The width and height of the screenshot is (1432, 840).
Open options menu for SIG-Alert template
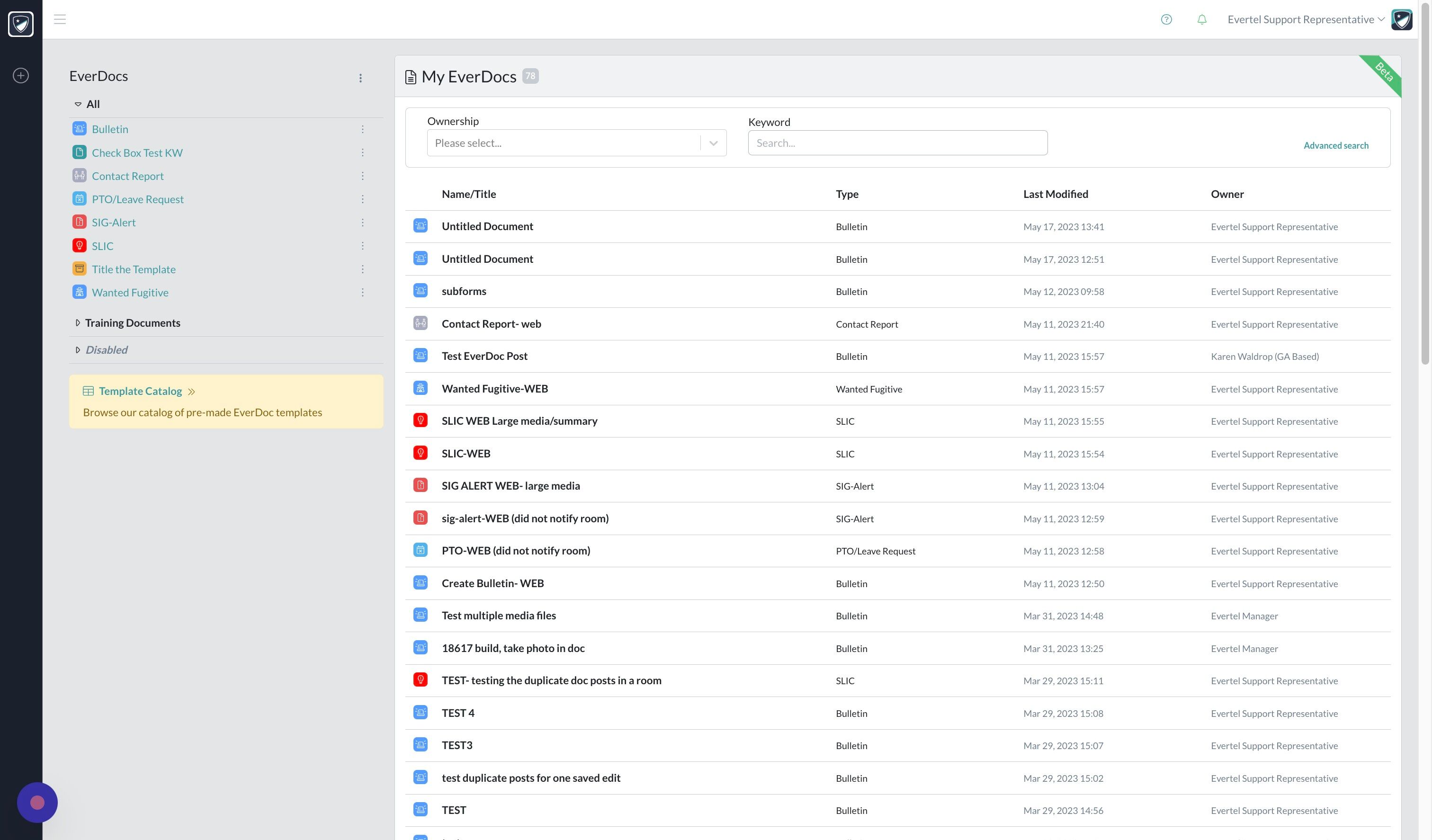[363, 223]
